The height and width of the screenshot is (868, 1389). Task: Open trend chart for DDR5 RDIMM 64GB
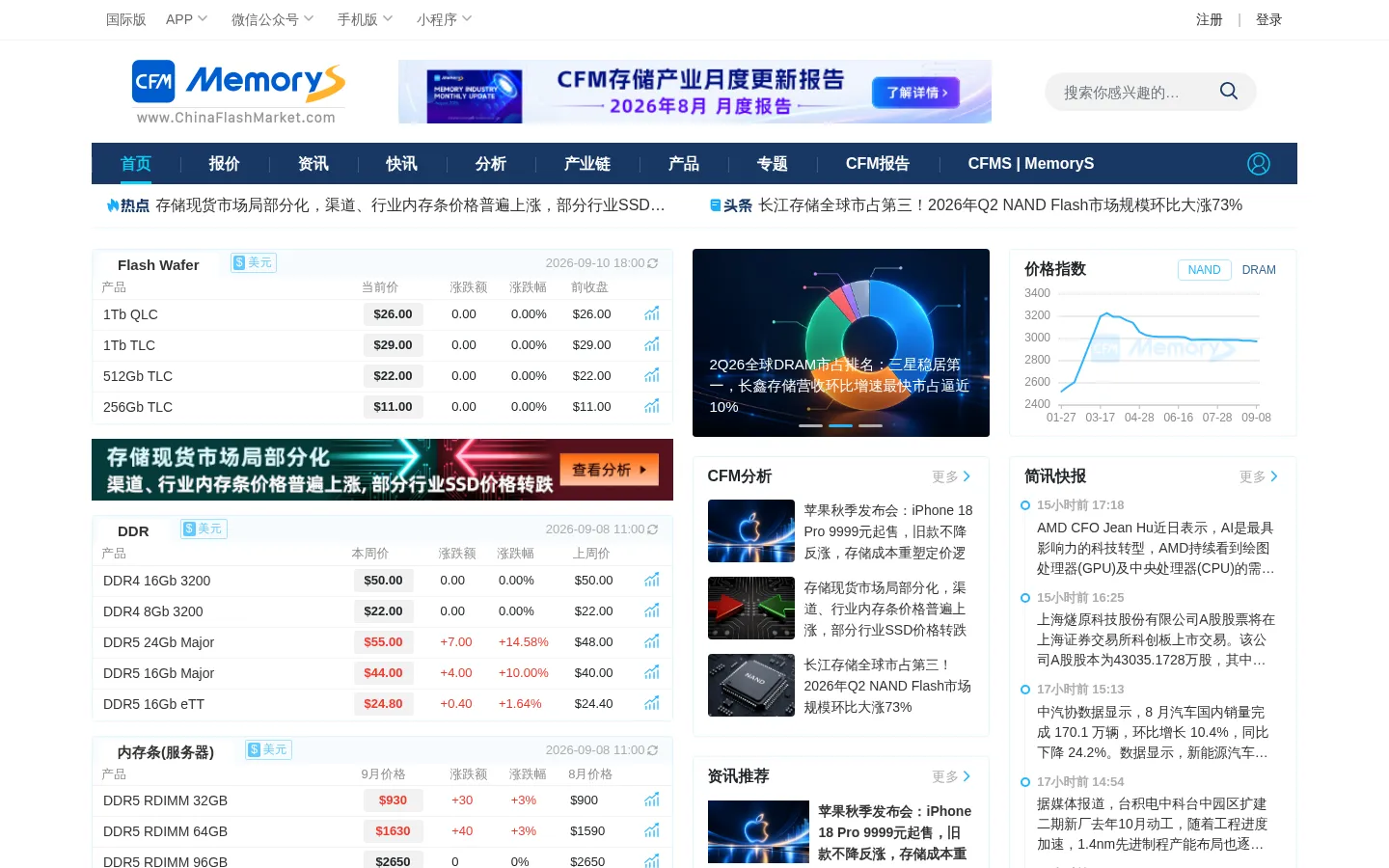(652, 830)
